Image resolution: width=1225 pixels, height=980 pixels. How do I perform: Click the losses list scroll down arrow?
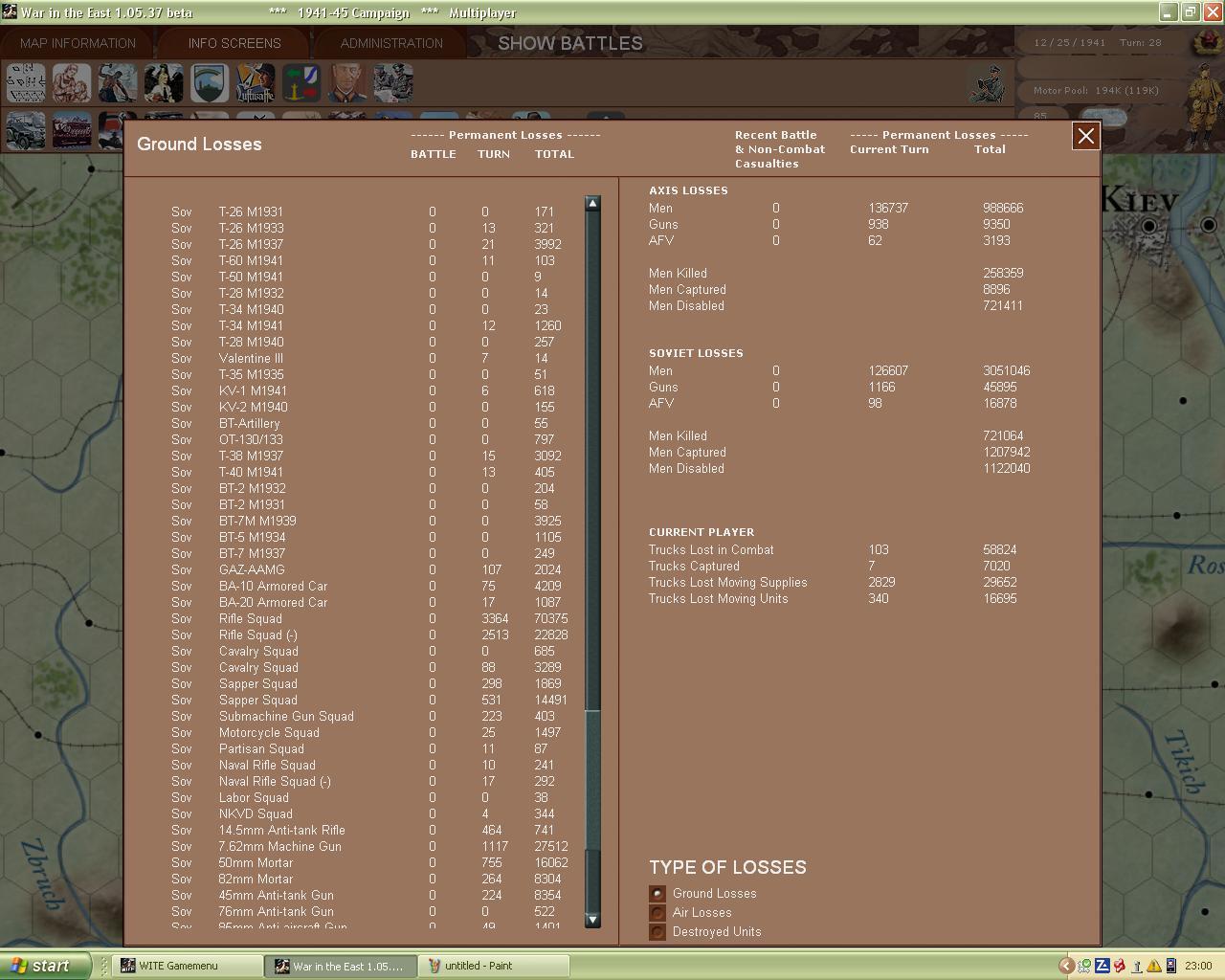592,920
